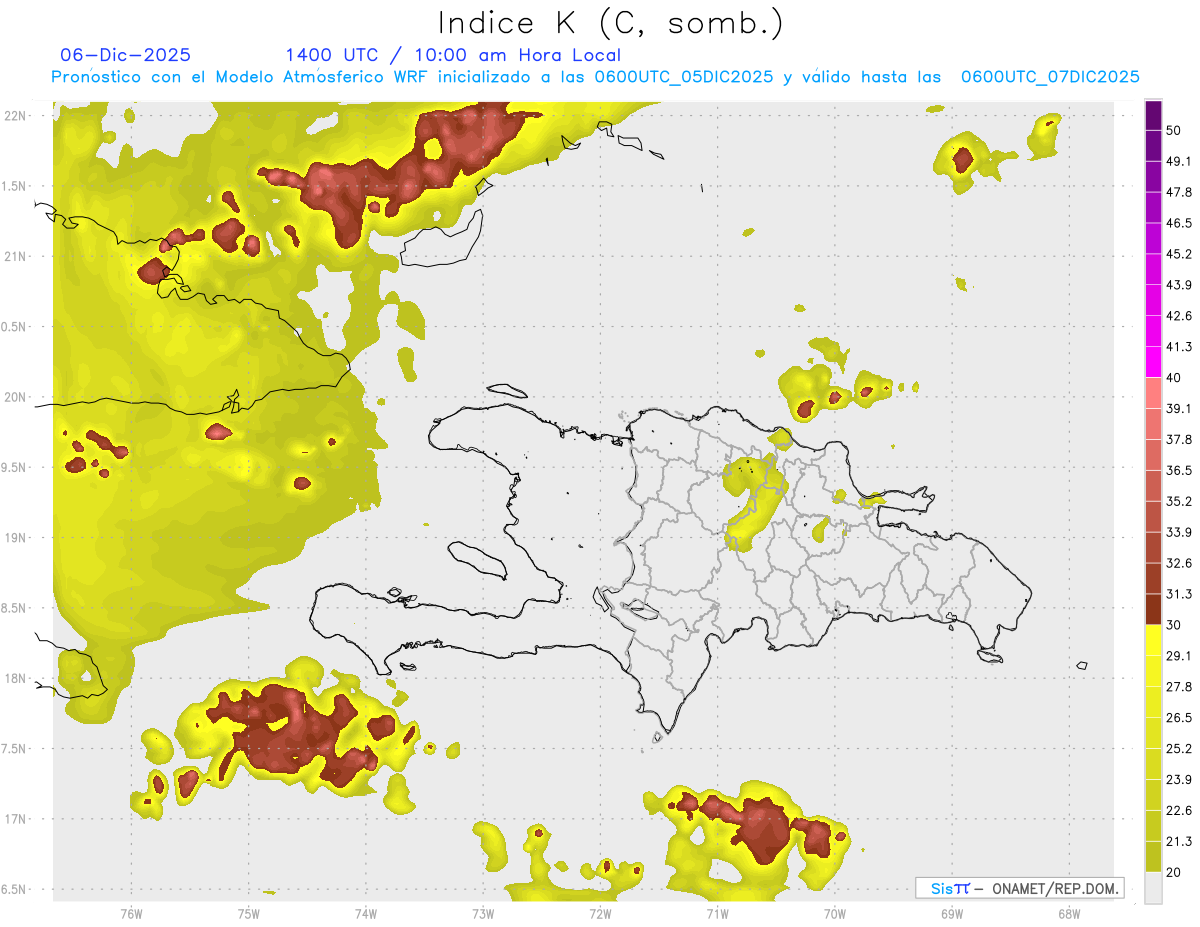
Task: Click the latitude label "18N"
Action: (15, 678)
